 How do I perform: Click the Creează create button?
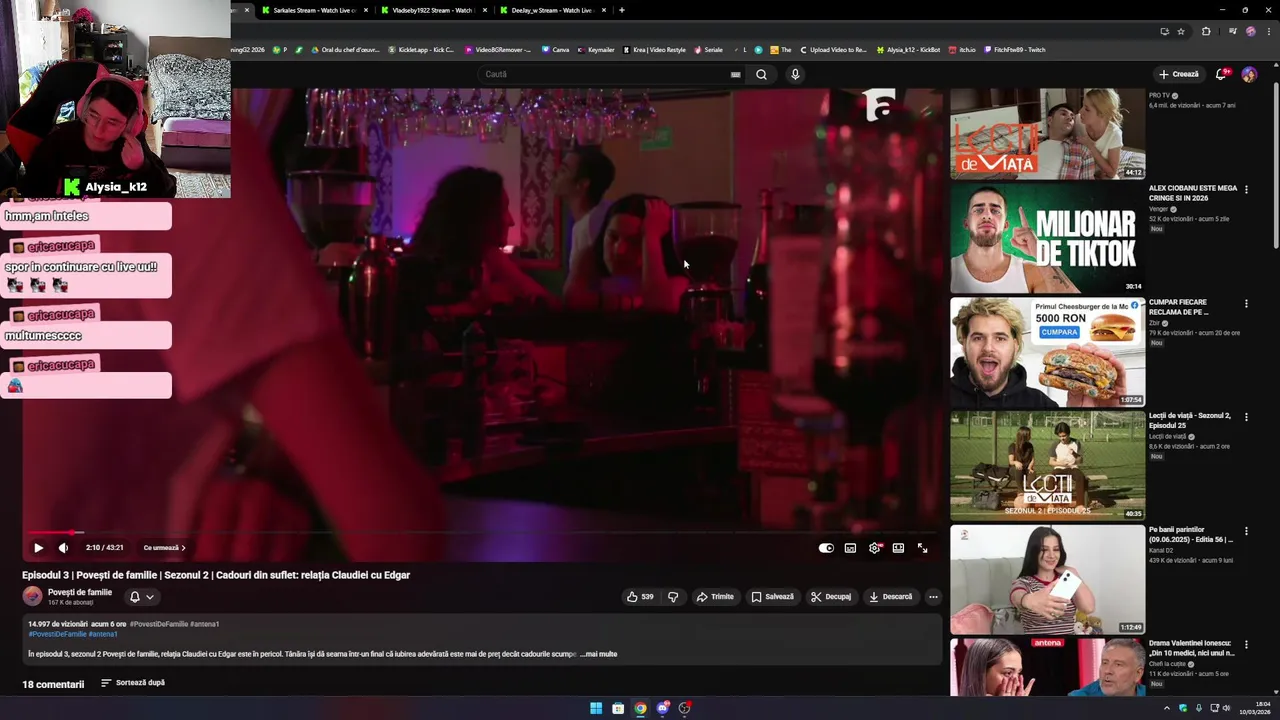click(1178, 74)
